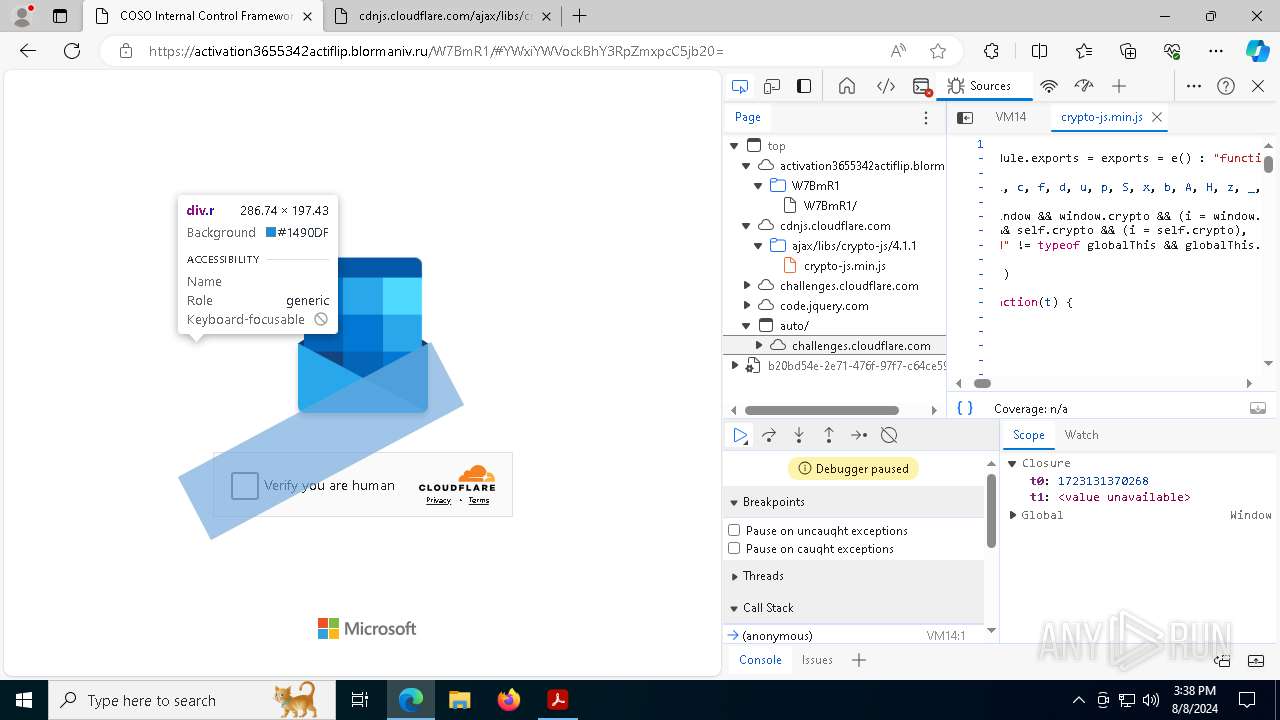Step out of current function
Image resolution: width=1280 pixels, height=720 pixels.
point(829,435)
